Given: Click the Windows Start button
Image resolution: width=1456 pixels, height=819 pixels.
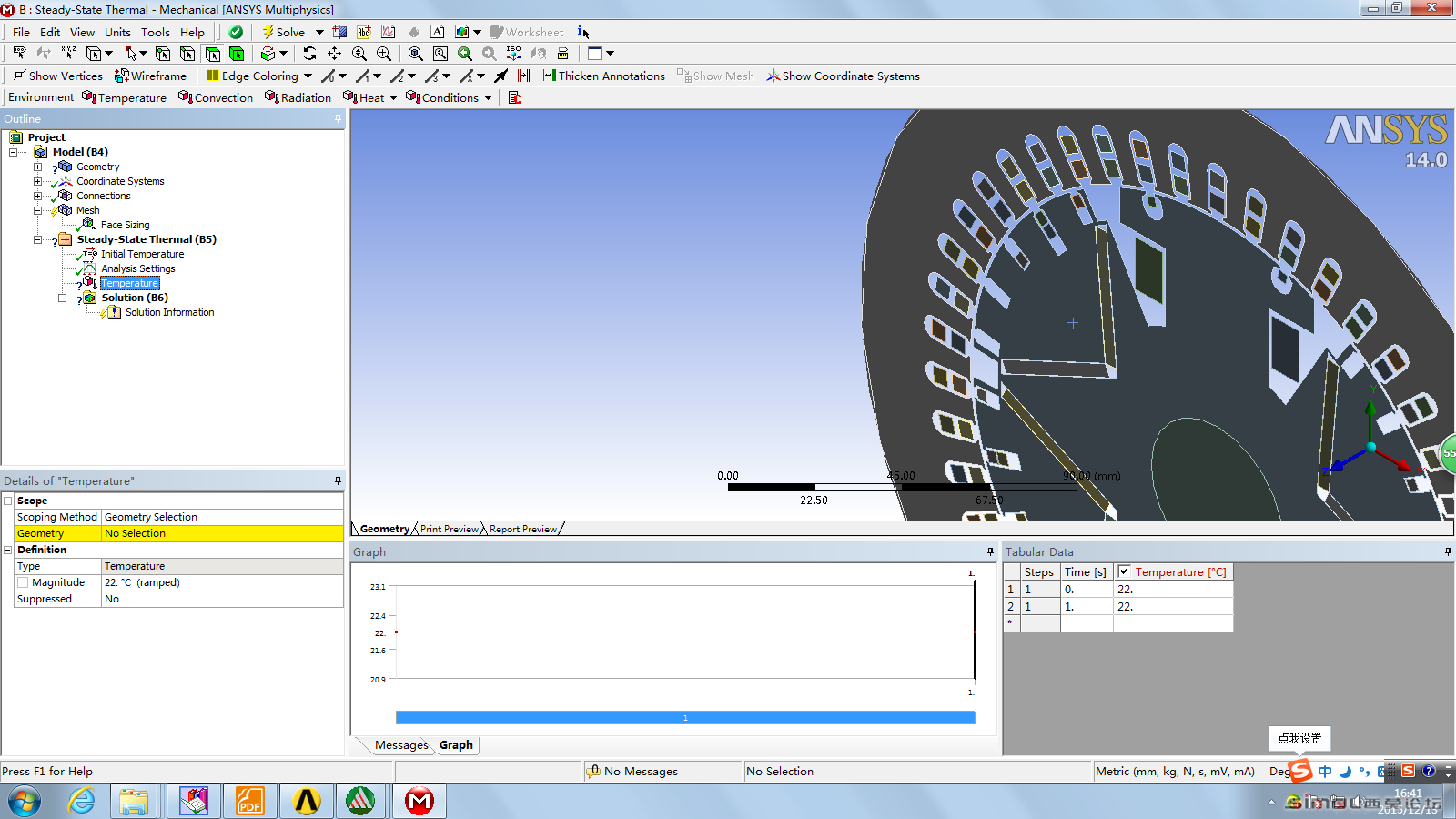Looking at the screenshot, I should 25,802.
